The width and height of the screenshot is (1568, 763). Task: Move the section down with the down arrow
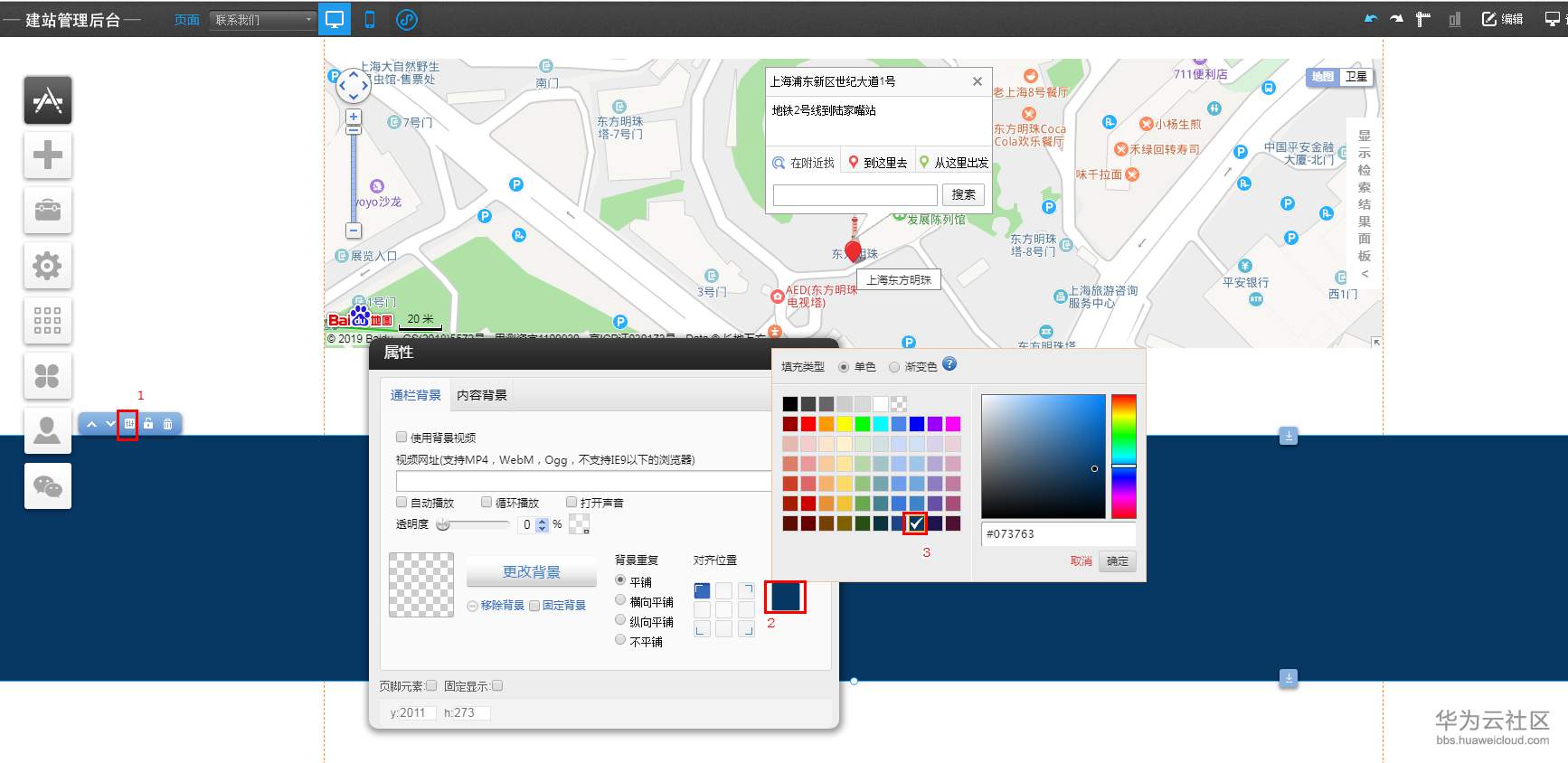click(110, 424)
